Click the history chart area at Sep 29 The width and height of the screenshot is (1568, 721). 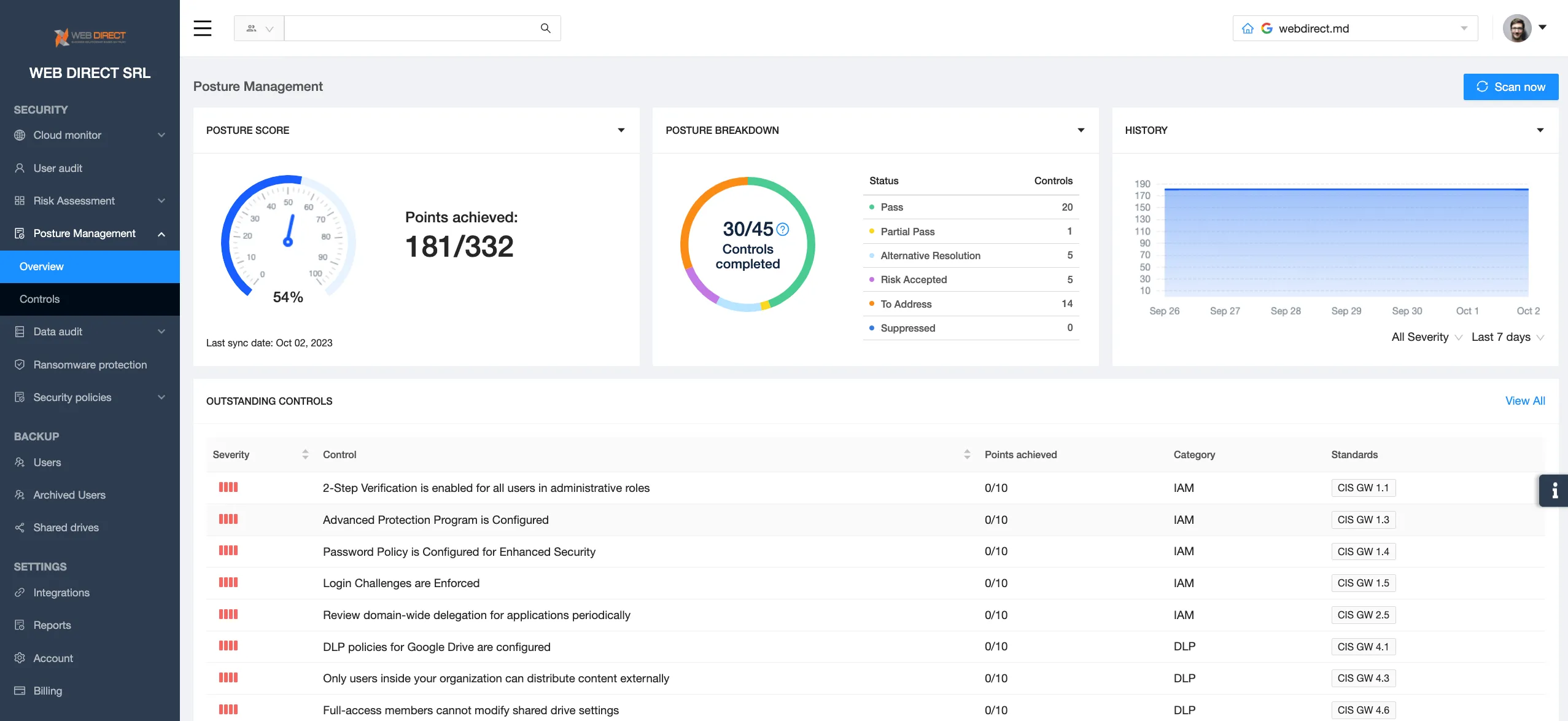pos(1346,243)
